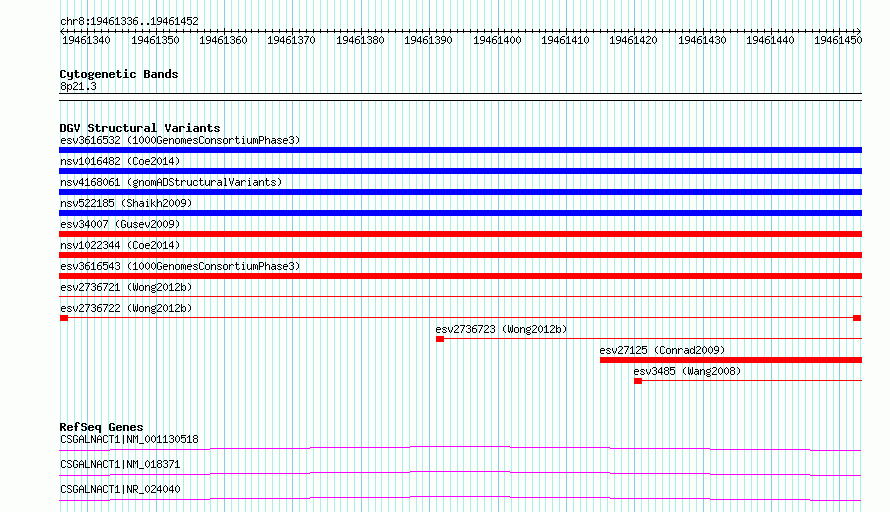Click the 8p21.3 cytogenetic band label
Screen dimensions: 890x512
(78, 86)
